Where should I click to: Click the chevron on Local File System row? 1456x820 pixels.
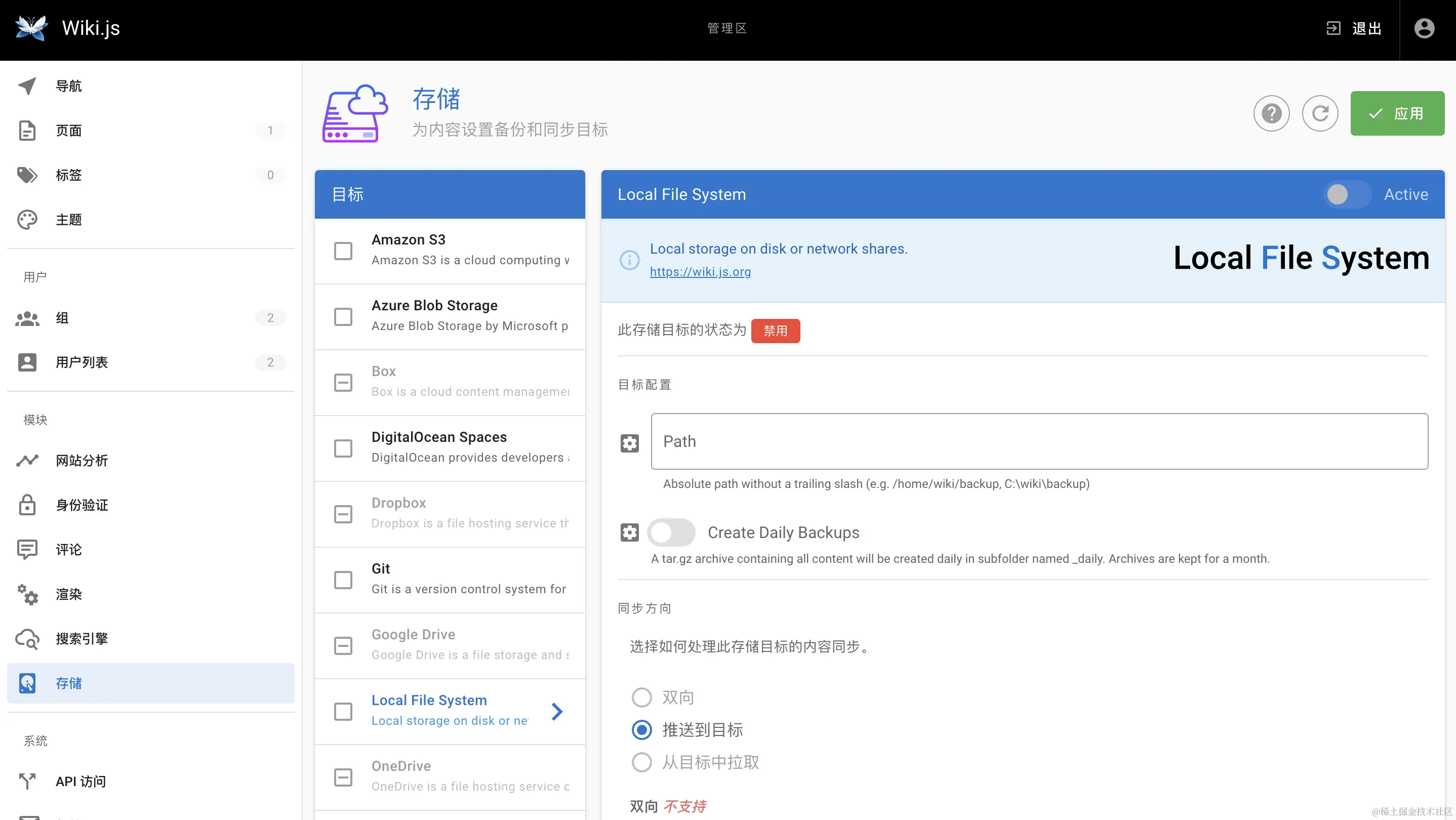pyautogui.click(x=557, y=711)
